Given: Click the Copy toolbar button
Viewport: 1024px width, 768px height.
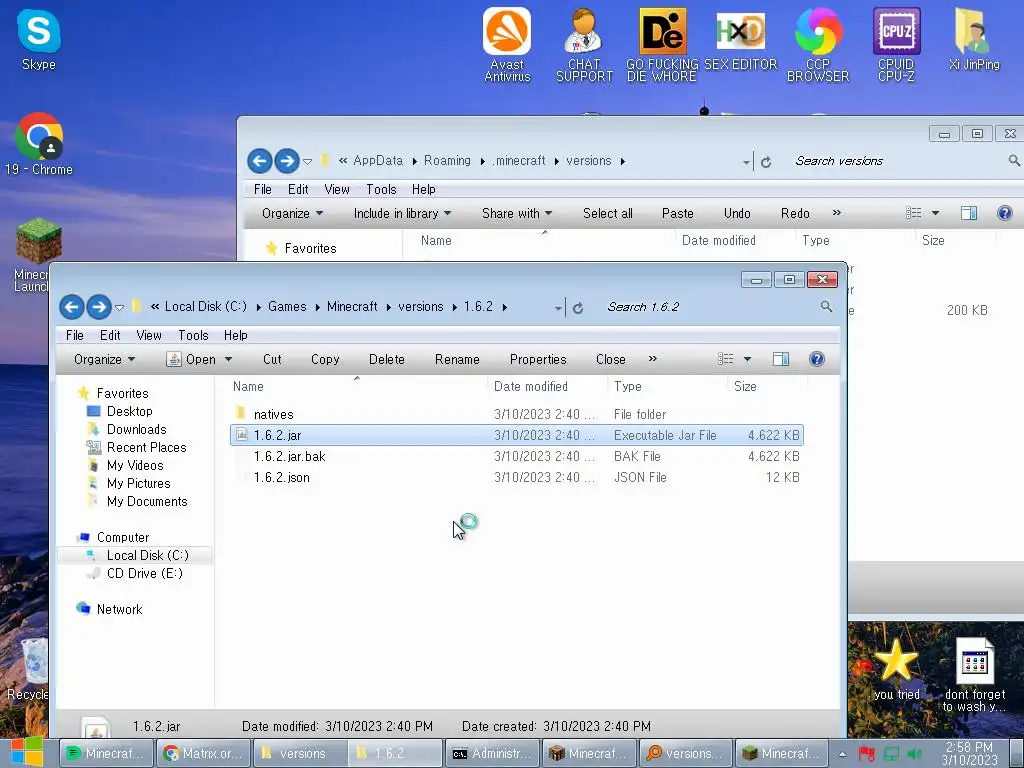Looking at the screenshot, I should 325,359.
